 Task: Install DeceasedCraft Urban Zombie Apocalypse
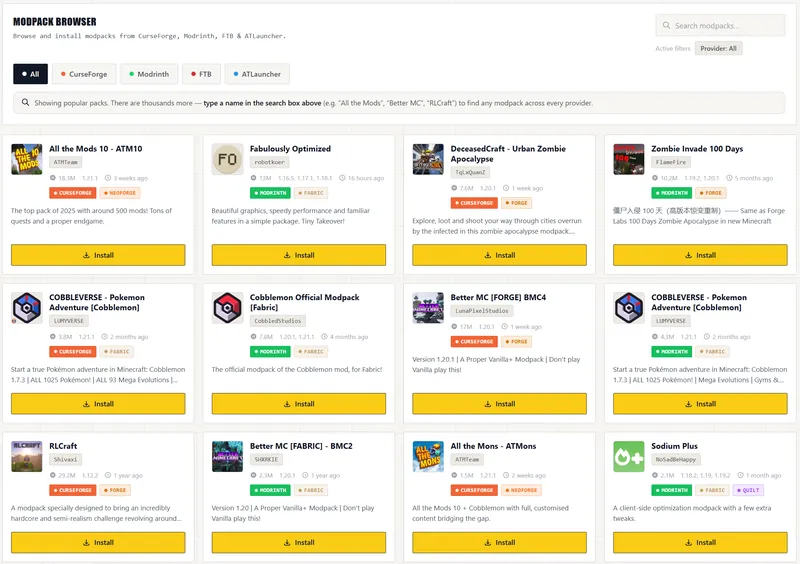tap(499, 255)
